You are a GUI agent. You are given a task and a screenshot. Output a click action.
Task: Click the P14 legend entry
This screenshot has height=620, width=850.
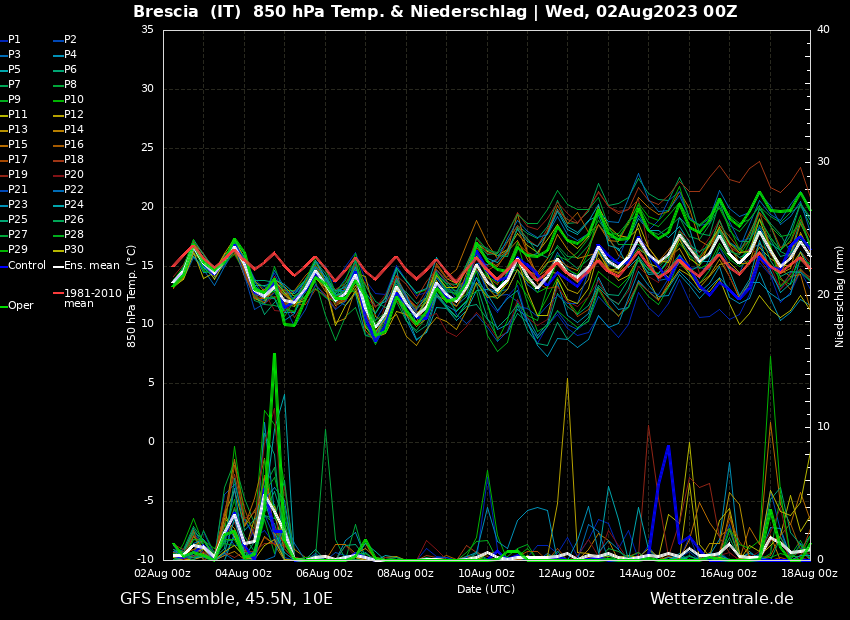(x=68, y=130)
